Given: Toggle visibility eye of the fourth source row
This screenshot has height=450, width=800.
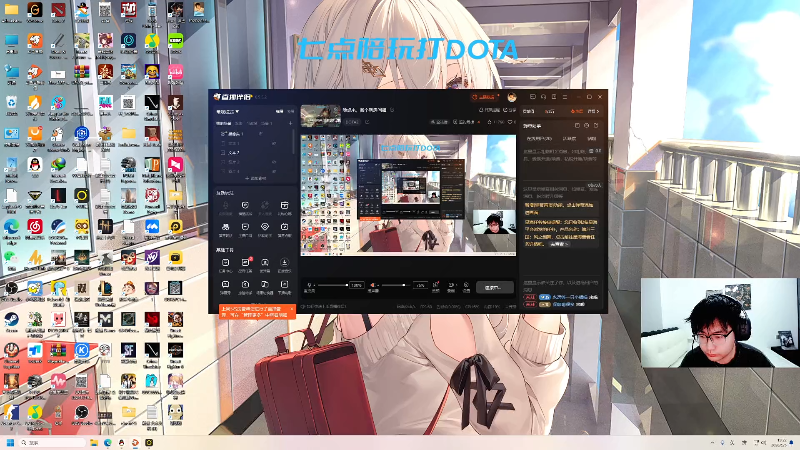Looking at the screenshot, I should coord(274,162).
